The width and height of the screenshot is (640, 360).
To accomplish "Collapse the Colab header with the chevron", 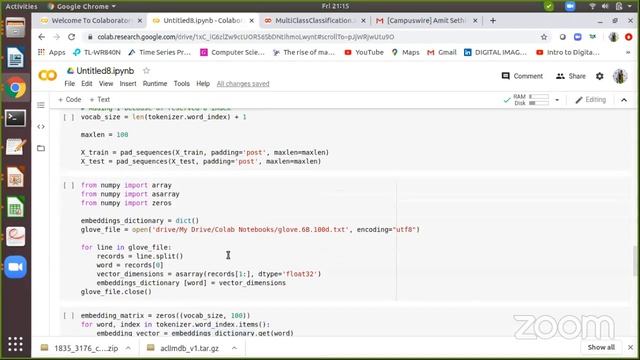I will tap(624, 100).
